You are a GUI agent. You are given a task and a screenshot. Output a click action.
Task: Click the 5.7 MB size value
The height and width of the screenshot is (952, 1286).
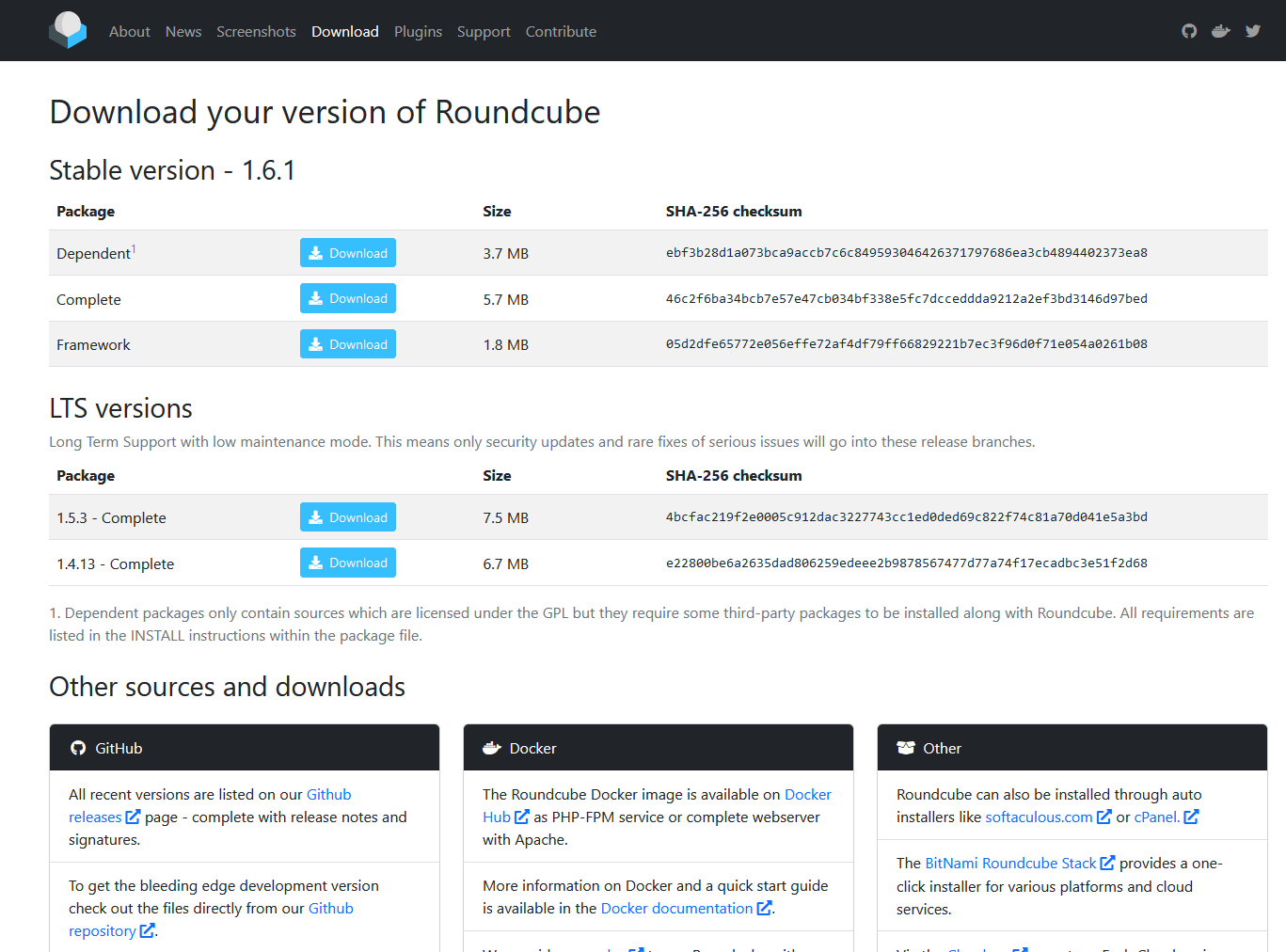pos(506,300)
